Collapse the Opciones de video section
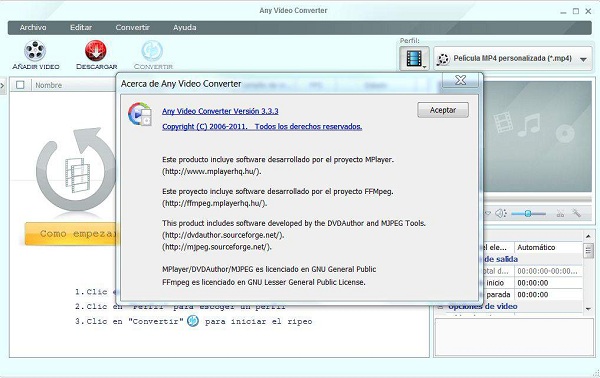 pos(441,306)
